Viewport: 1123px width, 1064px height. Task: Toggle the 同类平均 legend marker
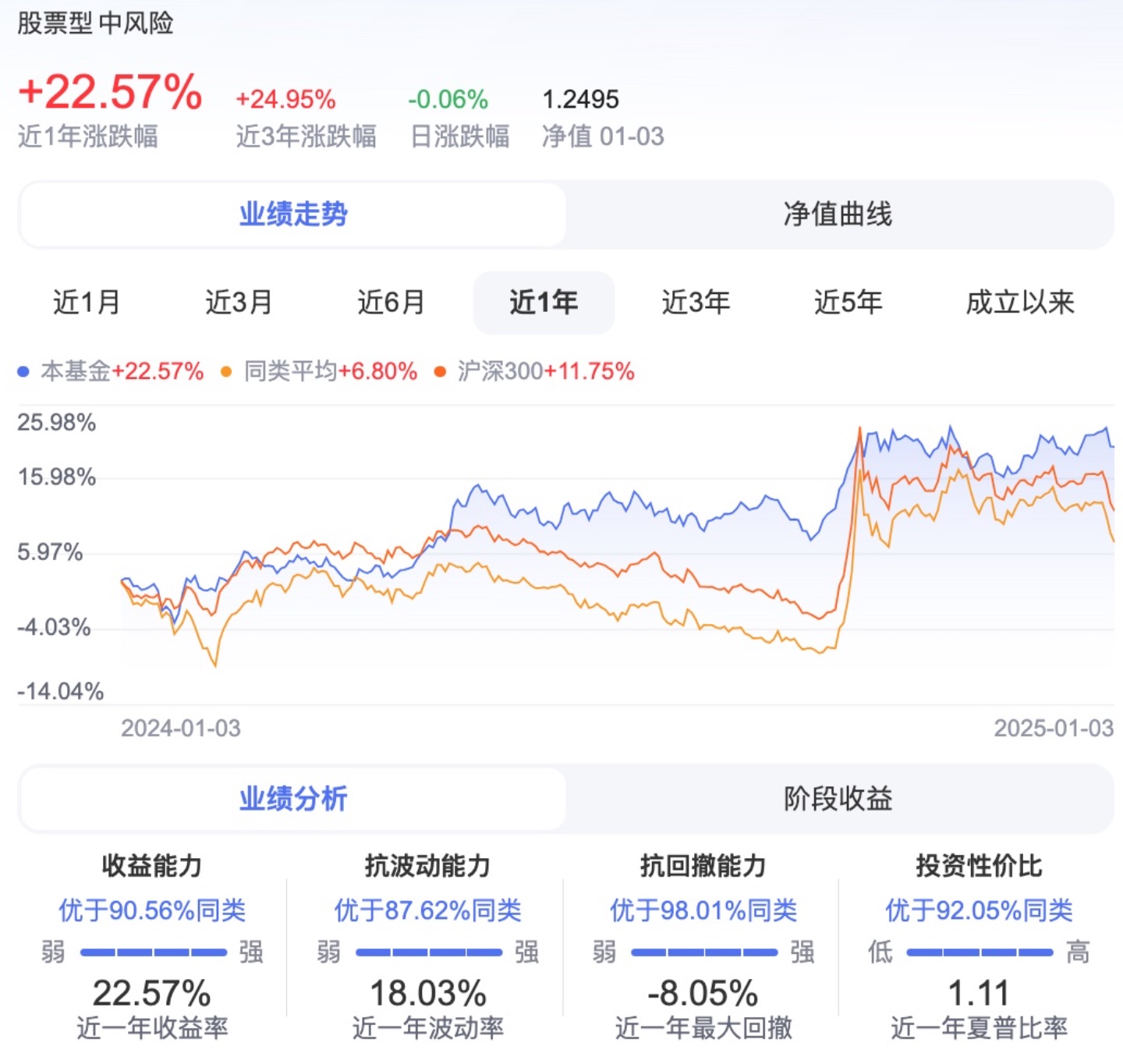click(226, 372)
